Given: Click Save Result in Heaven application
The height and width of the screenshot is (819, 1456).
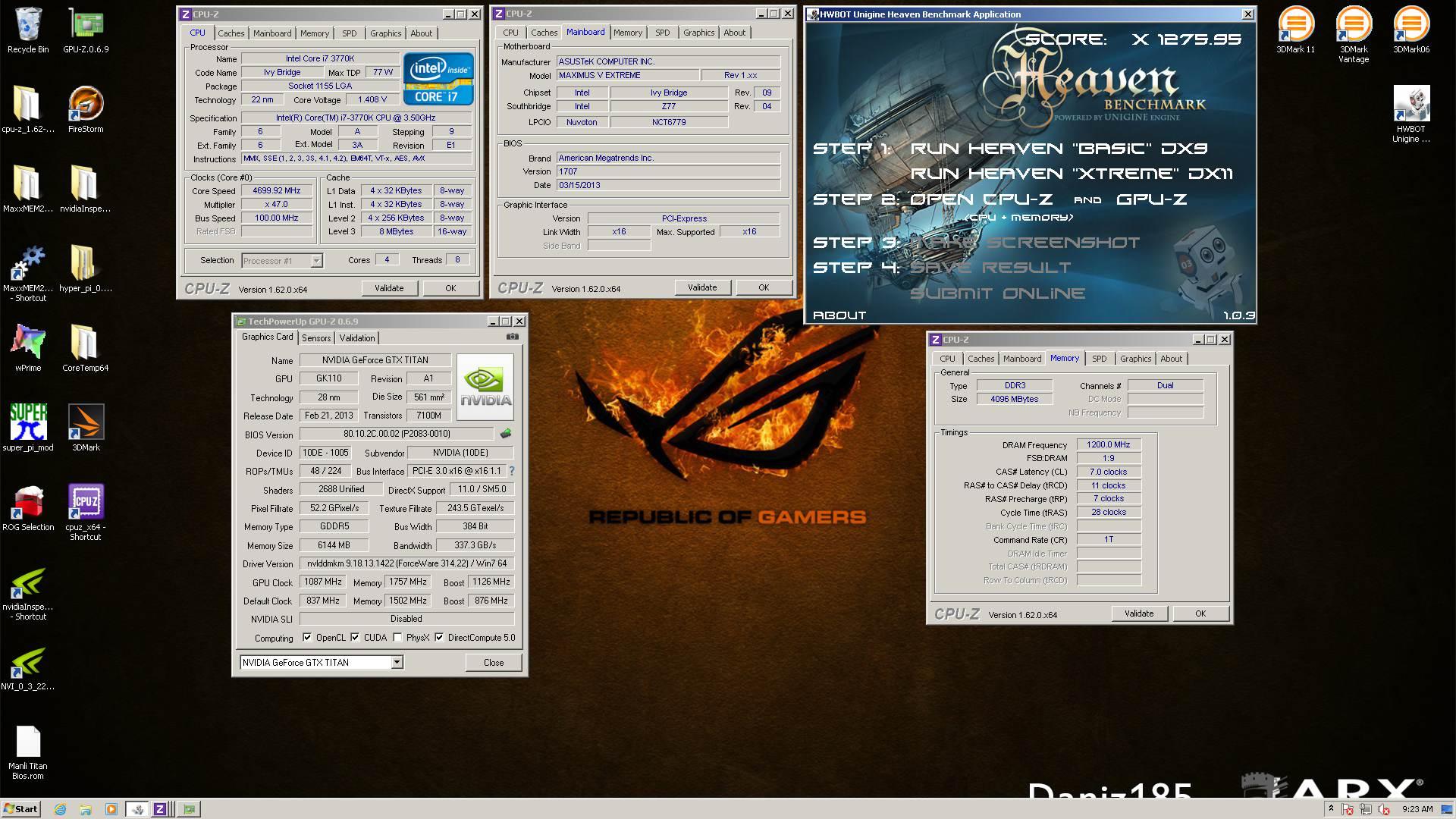Looking at the screenshot, I should click(990, 268).
